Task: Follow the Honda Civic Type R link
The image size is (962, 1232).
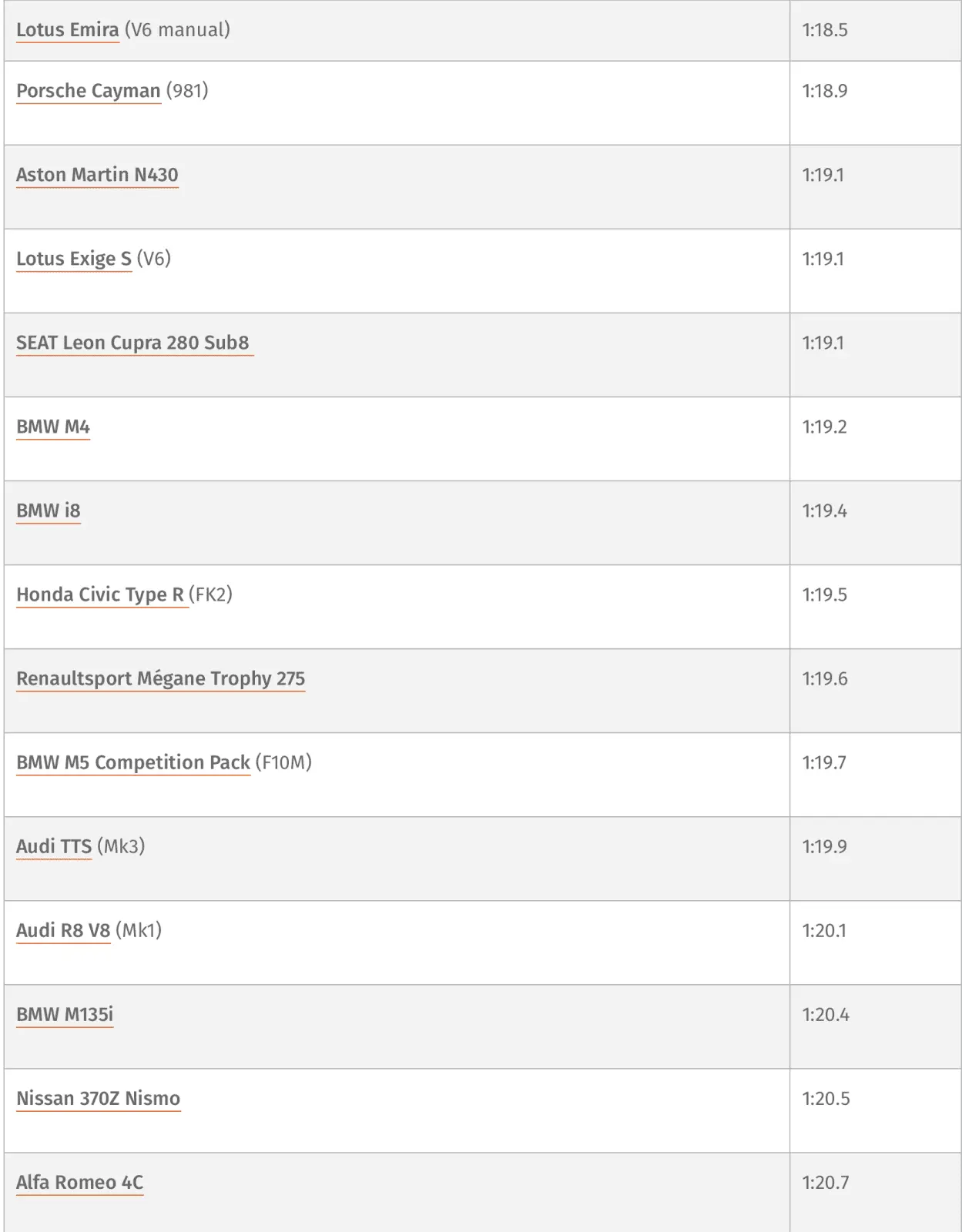Action: click(x=100, y=594)
